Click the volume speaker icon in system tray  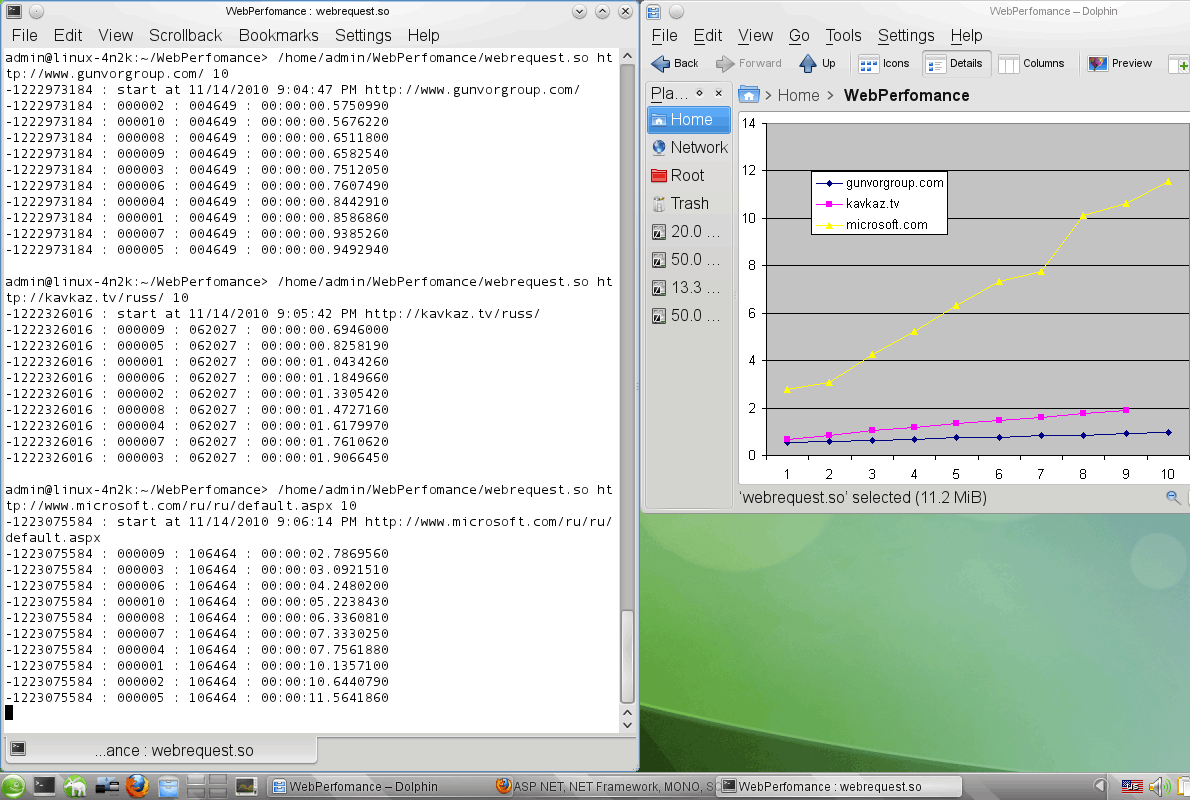pyautogui.click(x=1159, y=786)
